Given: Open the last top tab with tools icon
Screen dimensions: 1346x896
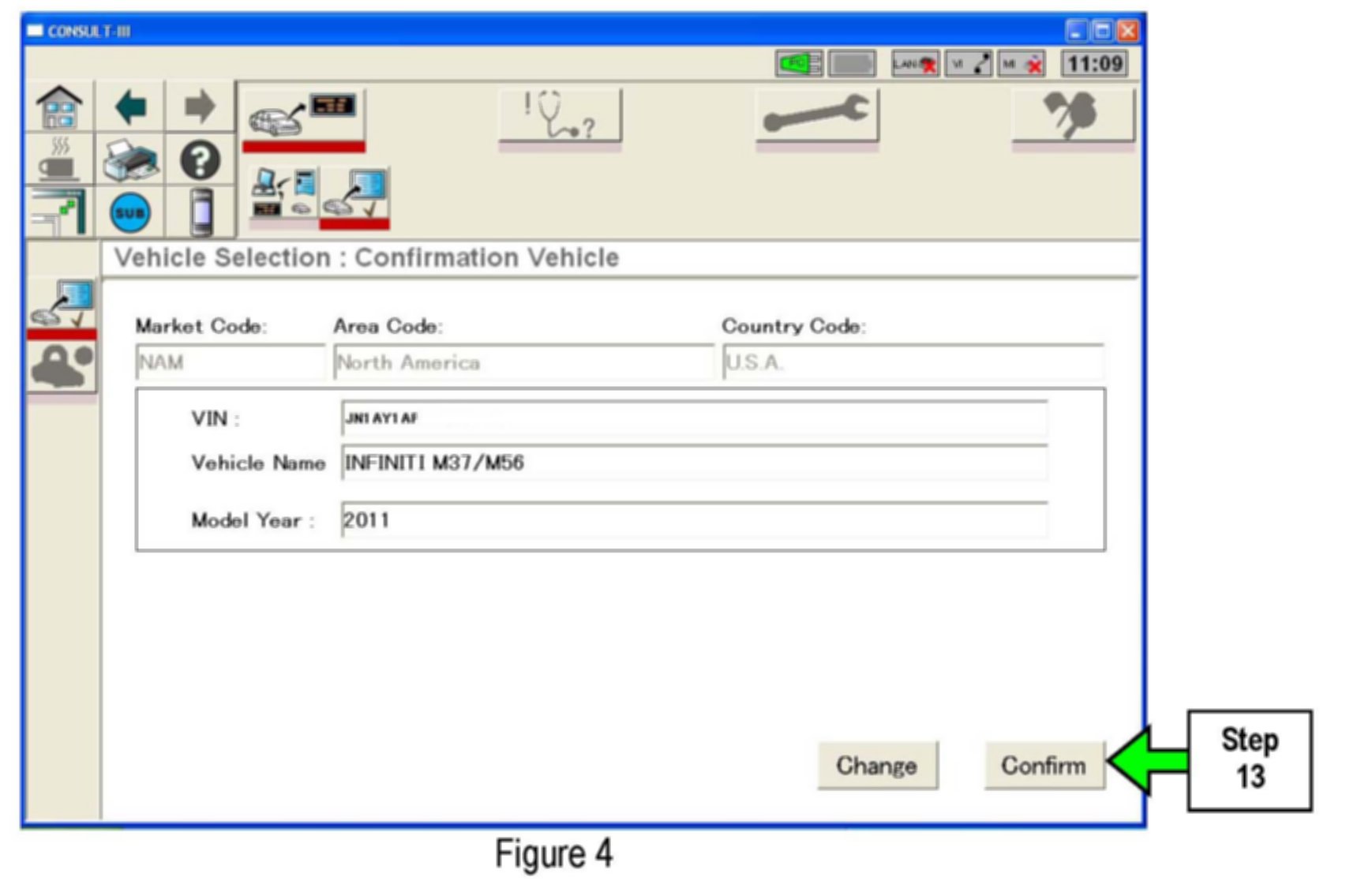Looking at the screenshot, I should [x=1072, y=116].
